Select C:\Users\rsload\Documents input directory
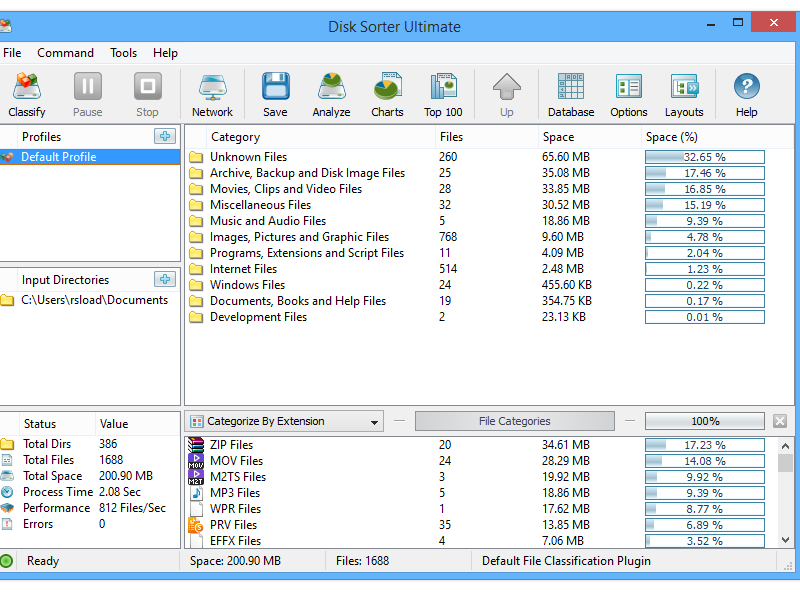 pyautogui.click(x=90, y=300)
